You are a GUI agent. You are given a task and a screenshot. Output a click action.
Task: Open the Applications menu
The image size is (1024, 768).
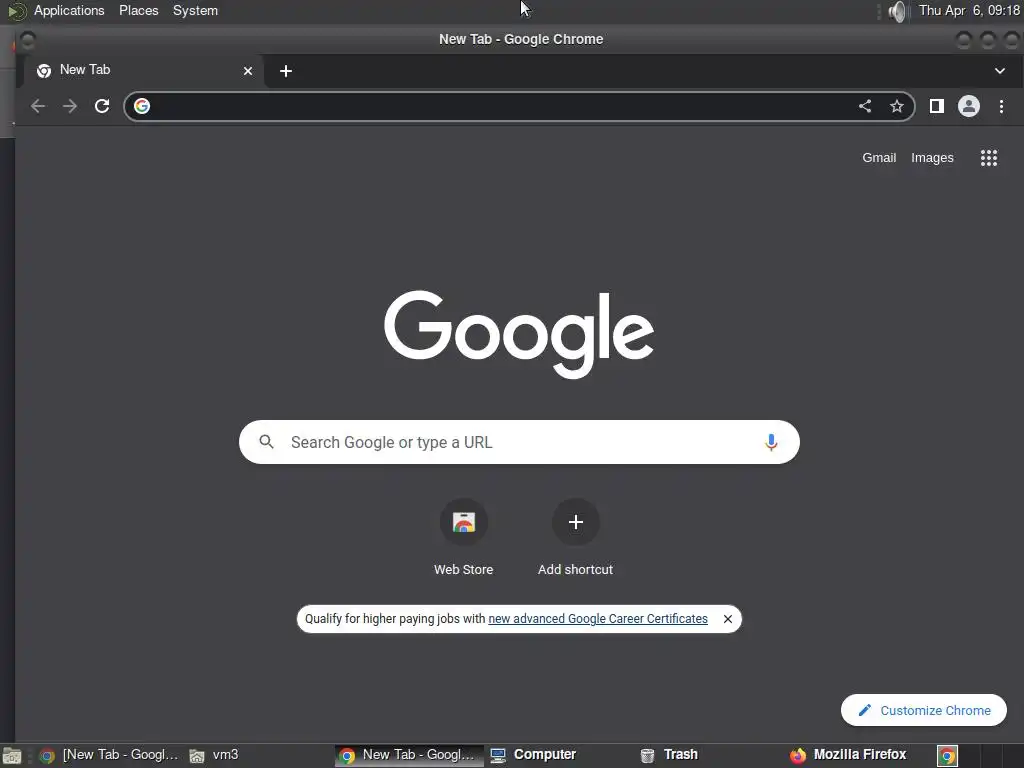coord(69,10)
